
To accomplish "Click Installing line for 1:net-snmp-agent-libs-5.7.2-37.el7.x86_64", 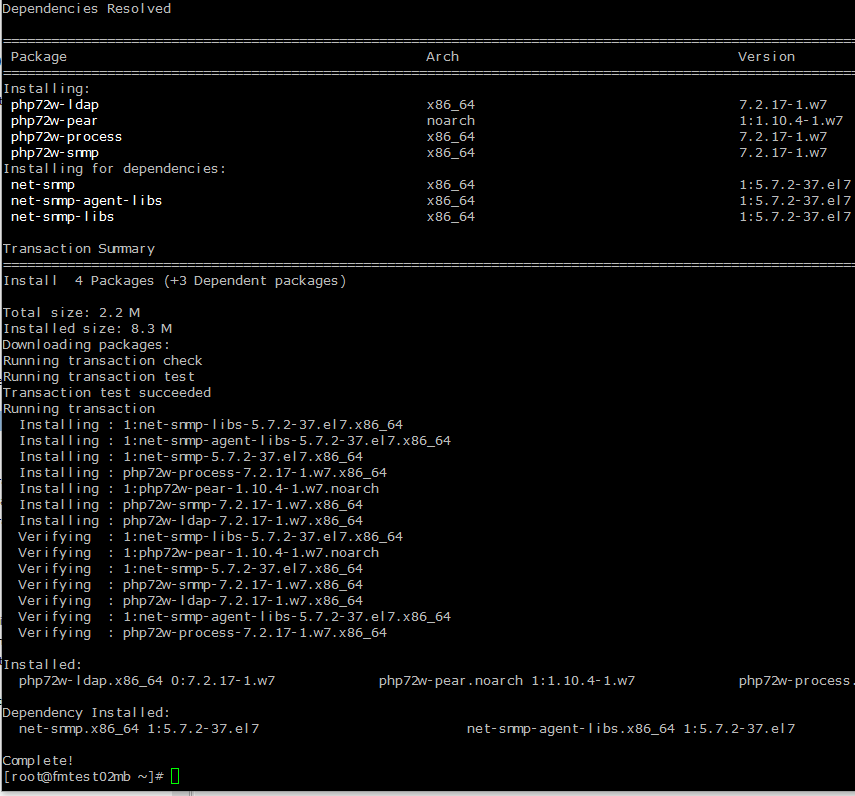I will 235,441.
